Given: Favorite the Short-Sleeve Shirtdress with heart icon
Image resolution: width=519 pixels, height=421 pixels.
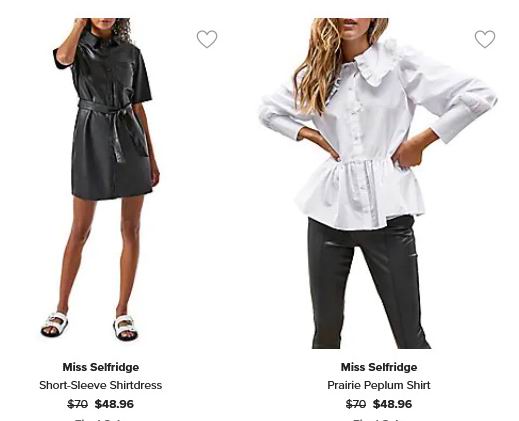Looking at the screenshot, I should (x=207, y=39).
